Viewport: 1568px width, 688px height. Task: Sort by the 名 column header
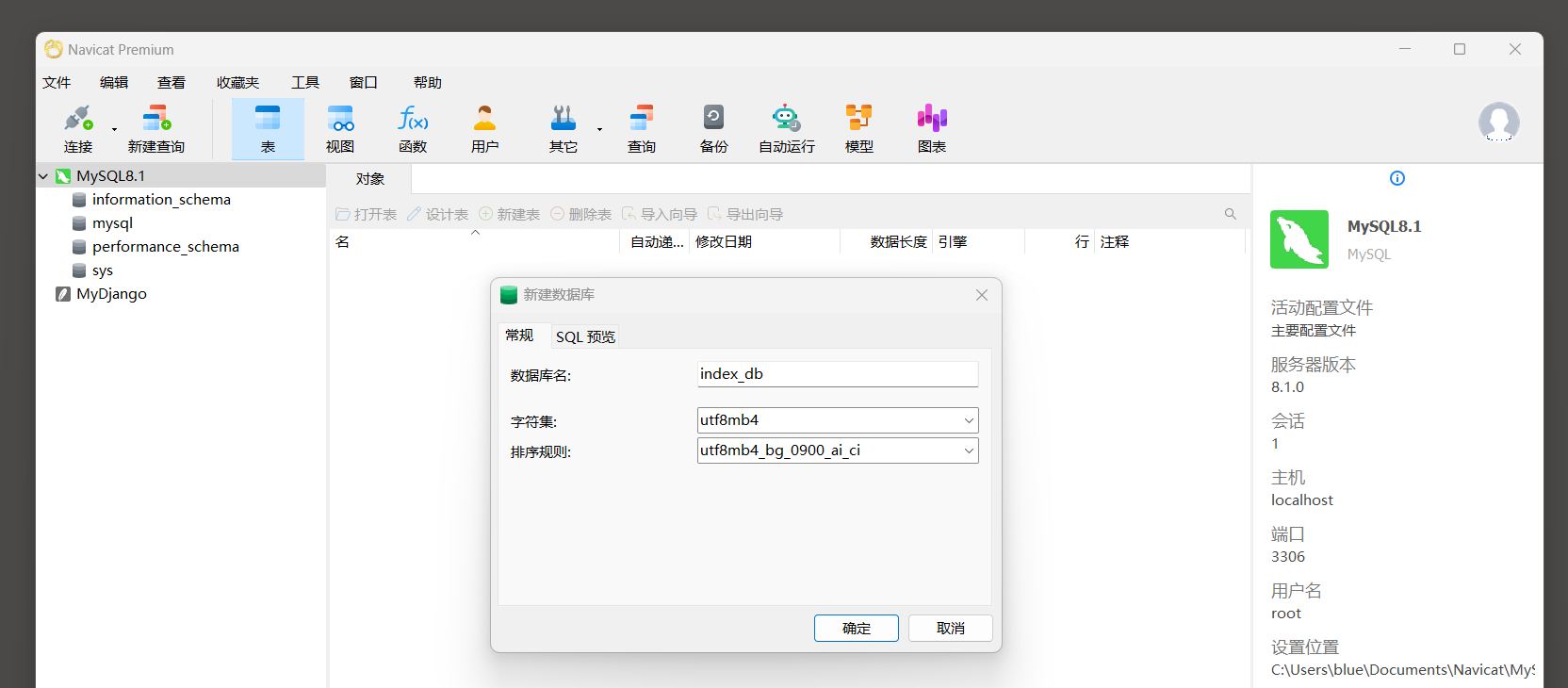(x=474, y=242)
